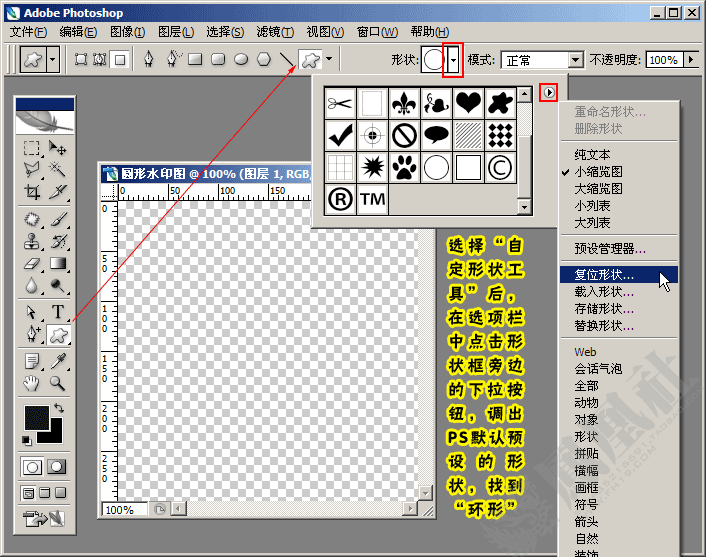The width and height of the screenshot is (706, 557).
Task: Select the Eraser tool
Action: (x=32, y=263)
